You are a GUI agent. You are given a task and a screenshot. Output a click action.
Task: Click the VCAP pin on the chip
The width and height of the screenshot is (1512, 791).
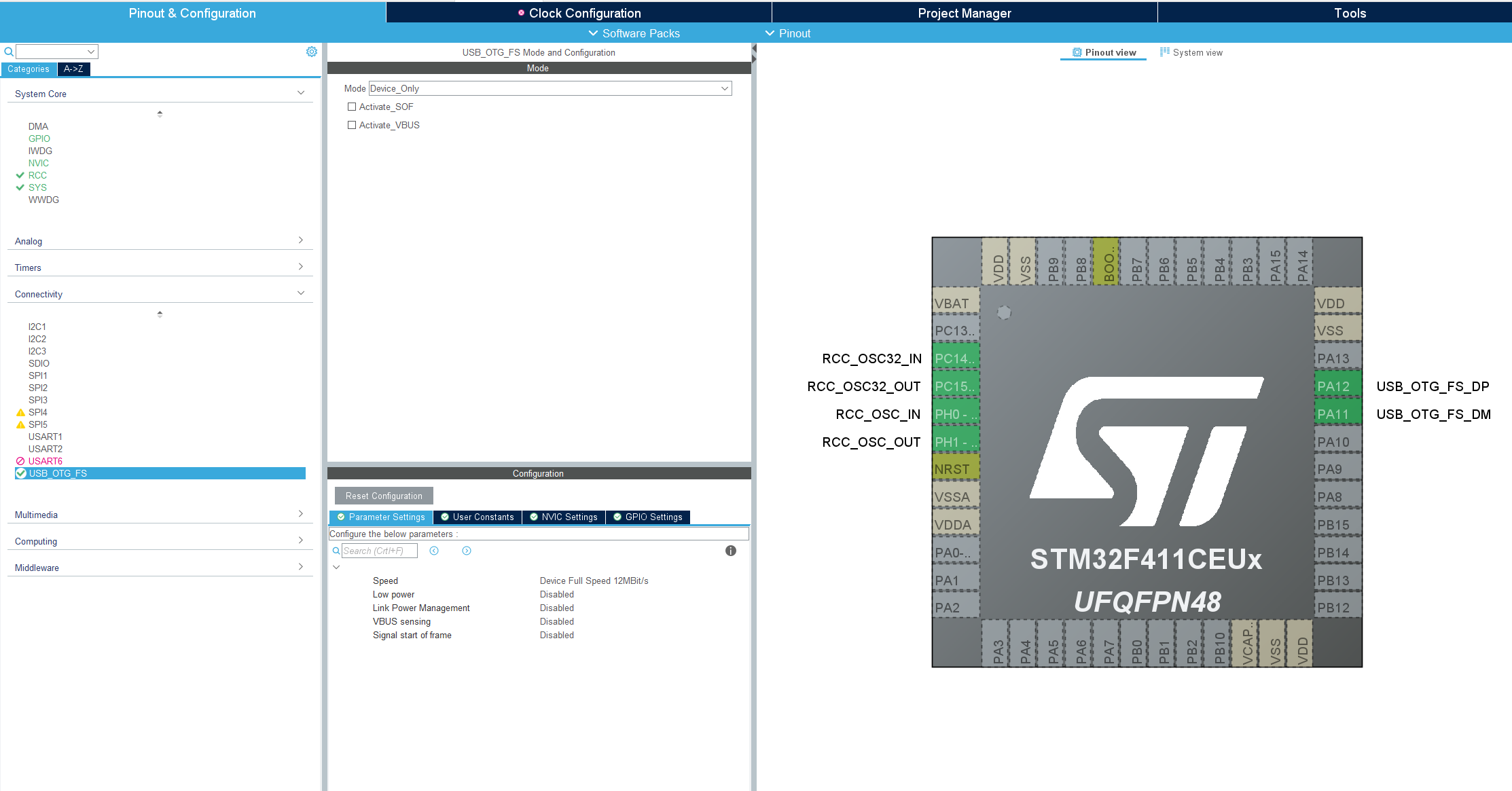[x=1245, y=642]
